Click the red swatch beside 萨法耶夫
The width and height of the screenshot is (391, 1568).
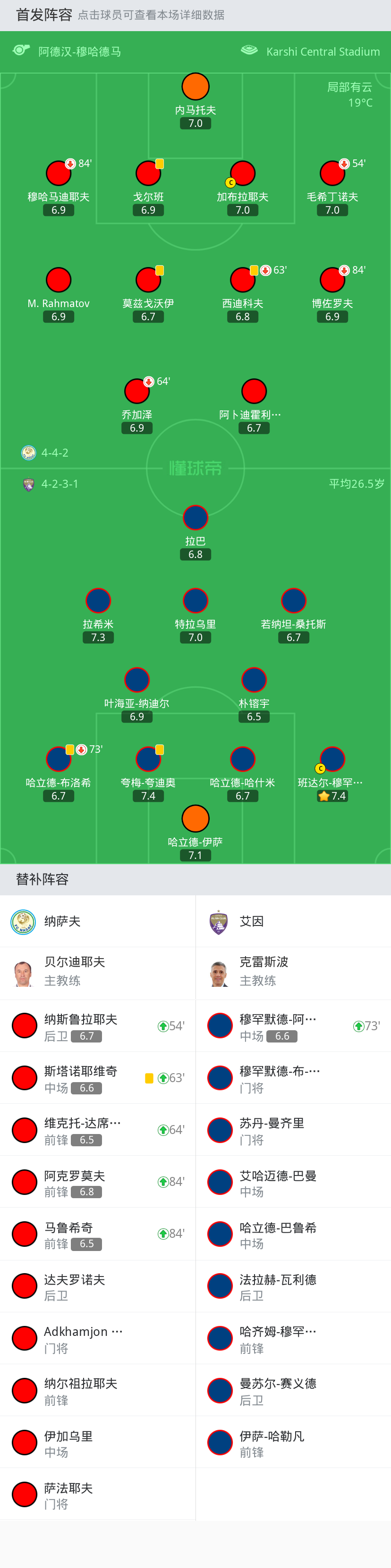(25, 1494)
